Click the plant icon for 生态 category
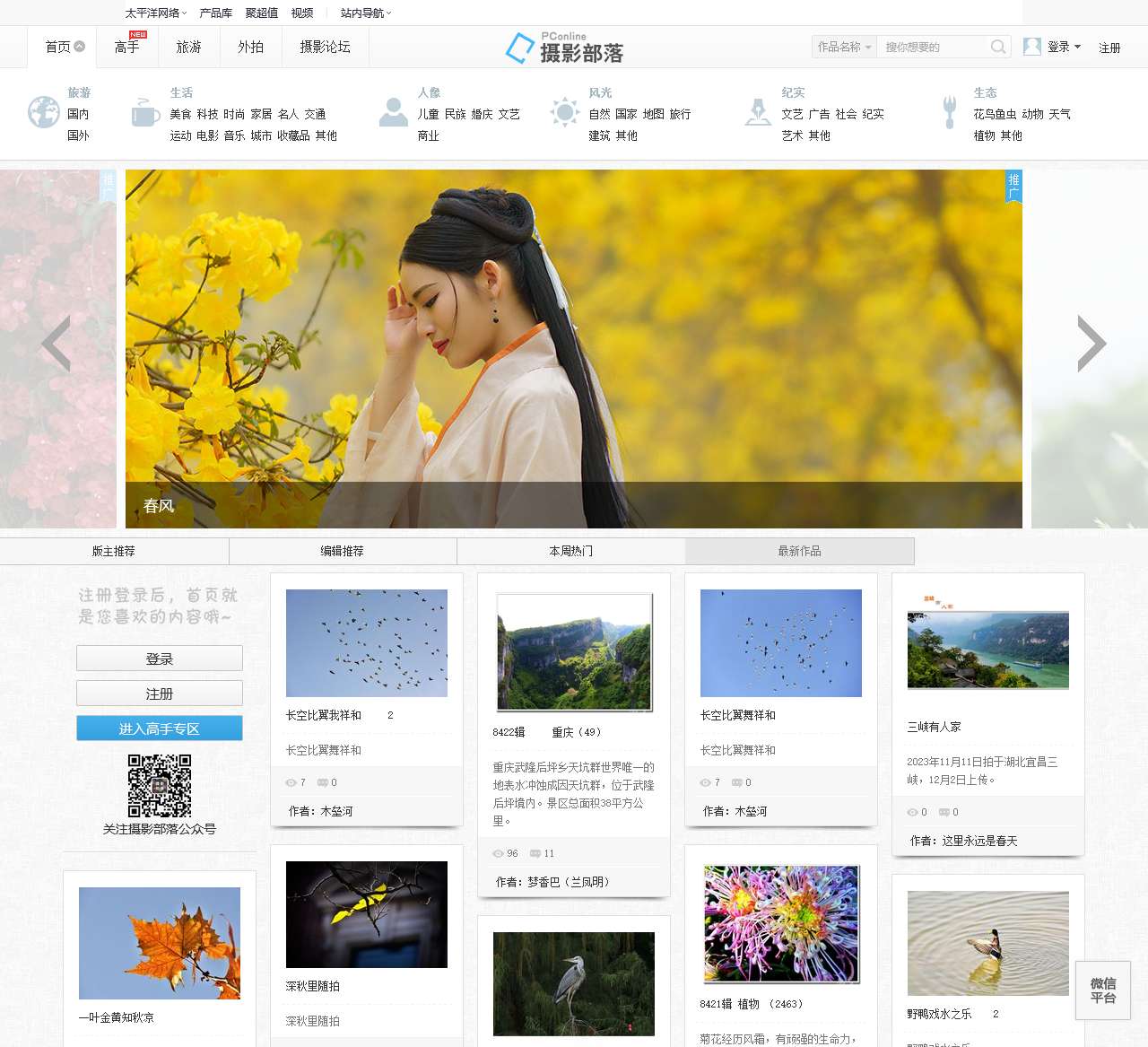The image size is (1148, 1047). [950, 112]
